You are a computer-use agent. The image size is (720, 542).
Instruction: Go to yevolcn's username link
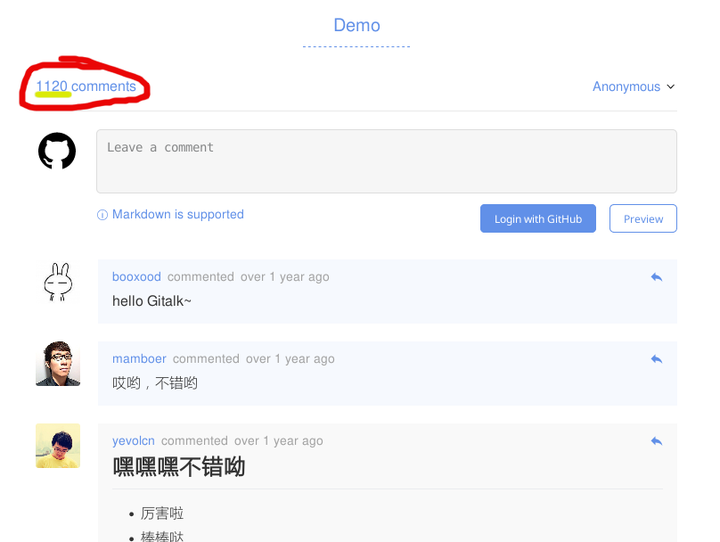click(133, 441)
